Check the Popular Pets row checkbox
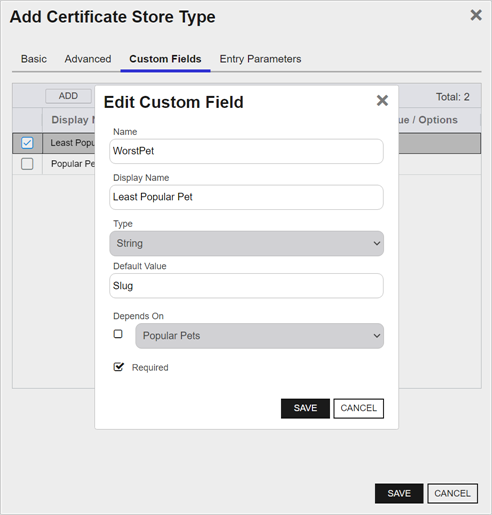The width and height of the screenshot is (492, 515). click(27, 164)
